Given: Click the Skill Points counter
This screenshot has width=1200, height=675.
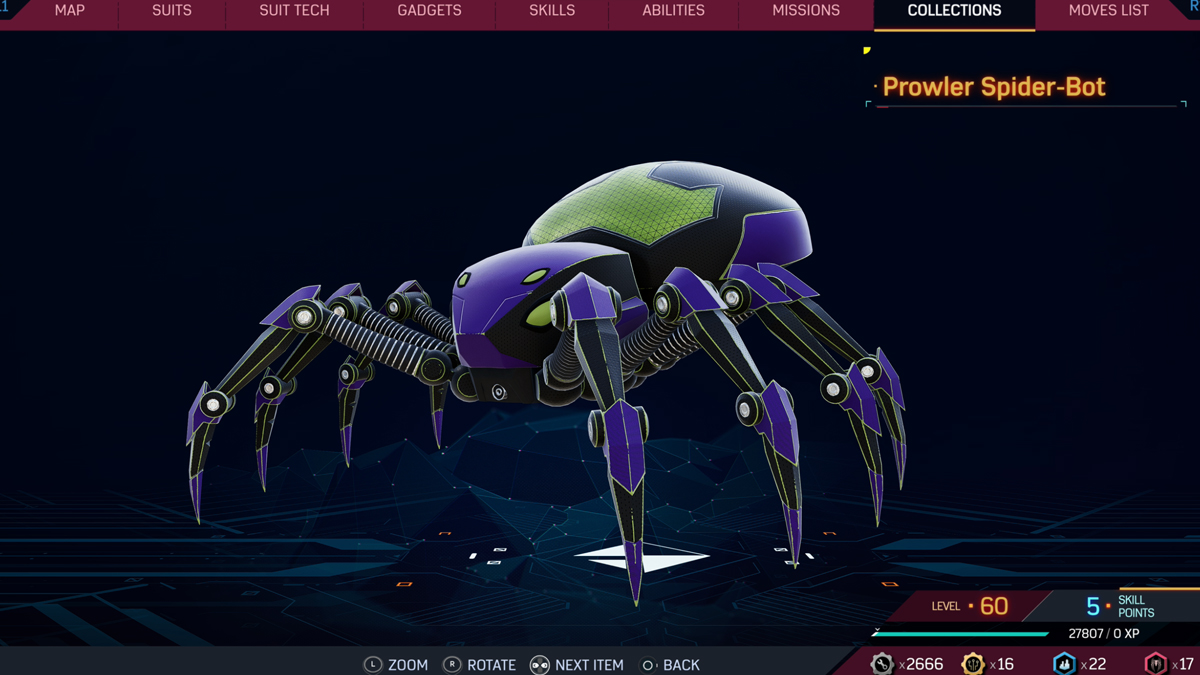Looking at the screenshot, I should coord(1120,606).
